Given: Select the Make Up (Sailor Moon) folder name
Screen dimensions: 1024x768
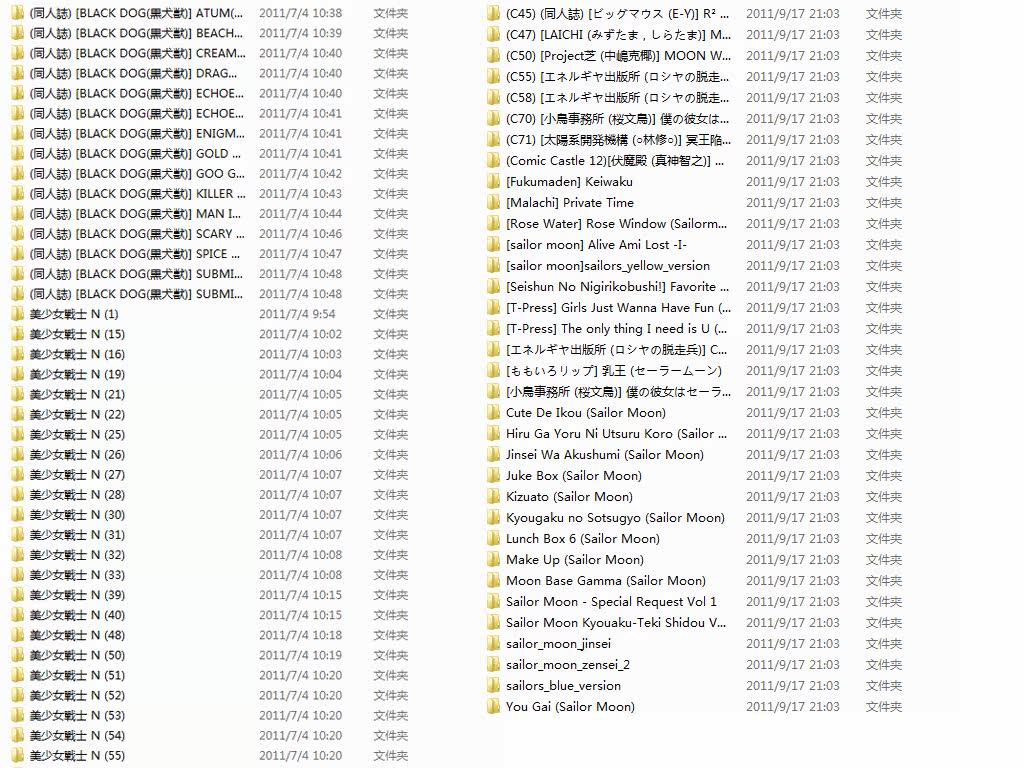Looking at the screenshot, I should pyautogui.click(x=574, y=560).
